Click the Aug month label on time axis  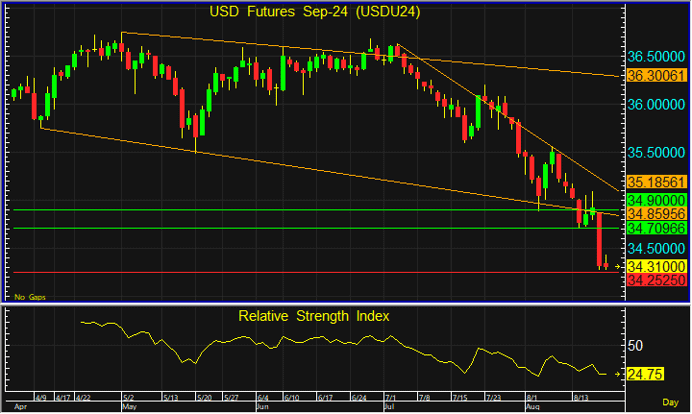(533, 408)
